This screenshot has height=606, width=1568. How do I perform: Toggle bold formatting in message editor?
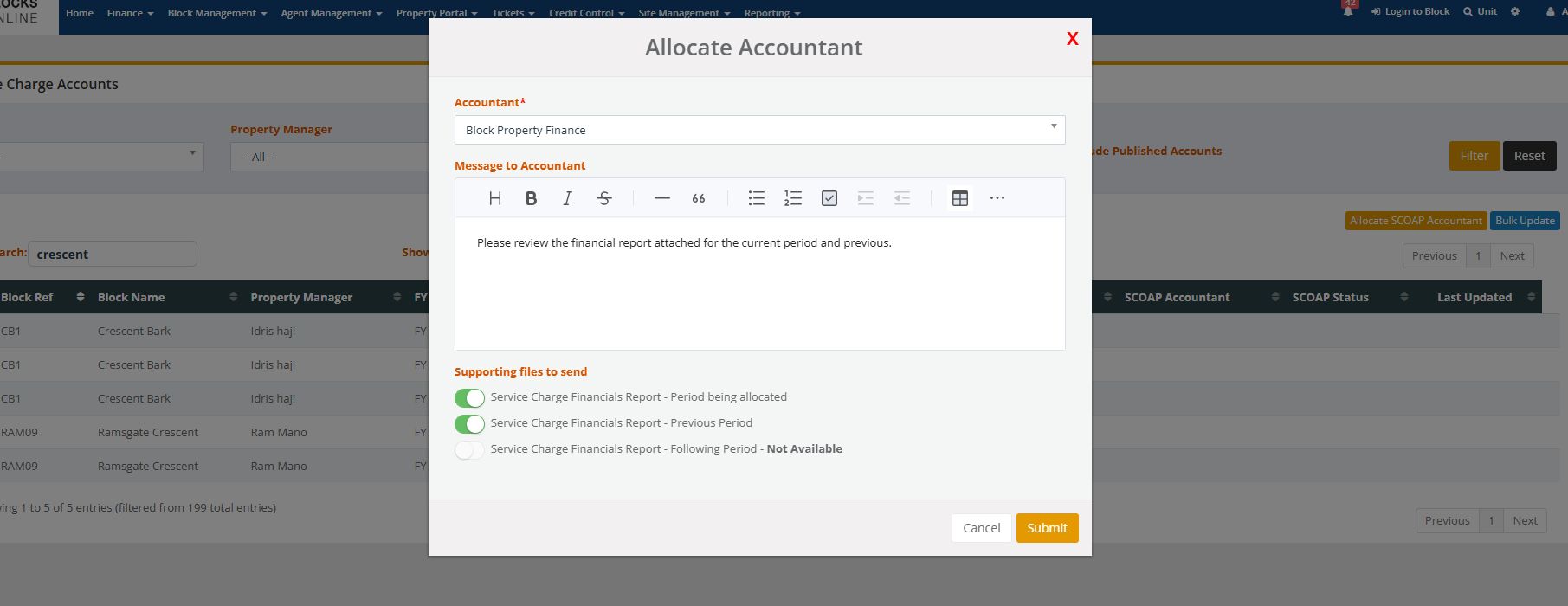(x=532, y=198)
